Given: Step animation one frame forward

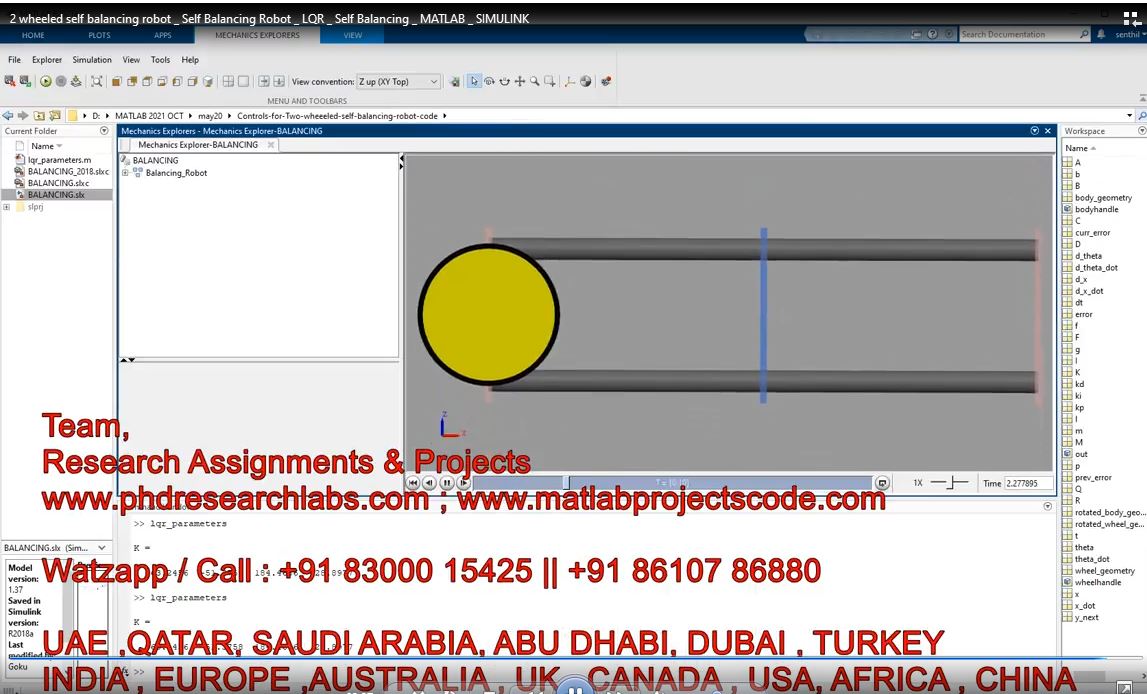Looking at the screenshot, I should [x=464, y=483].
